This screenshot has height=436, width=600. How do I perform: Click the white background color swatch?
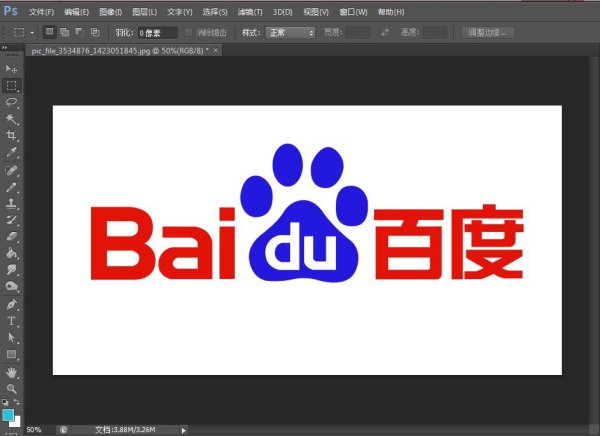point(16,423)
